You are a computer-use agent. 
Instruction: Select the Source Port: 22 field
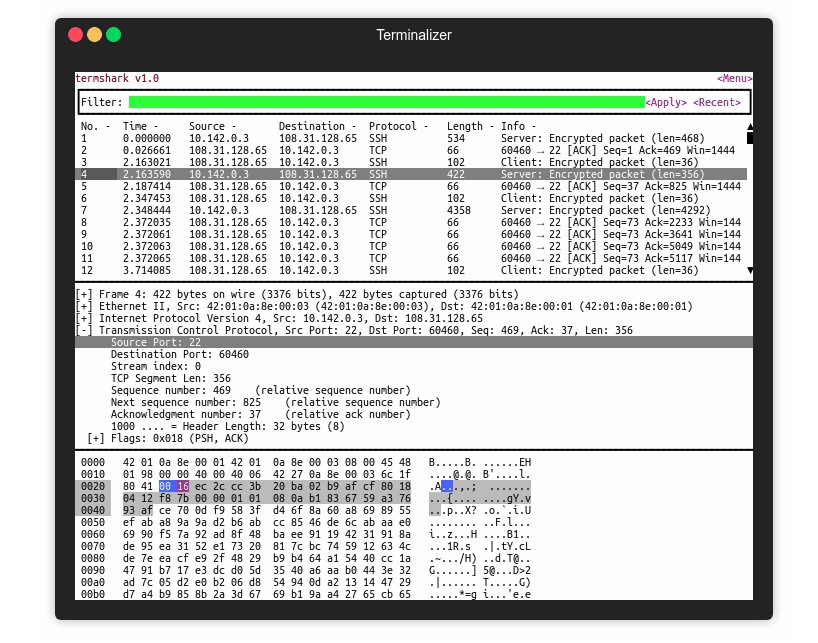(x=414, y=342)
